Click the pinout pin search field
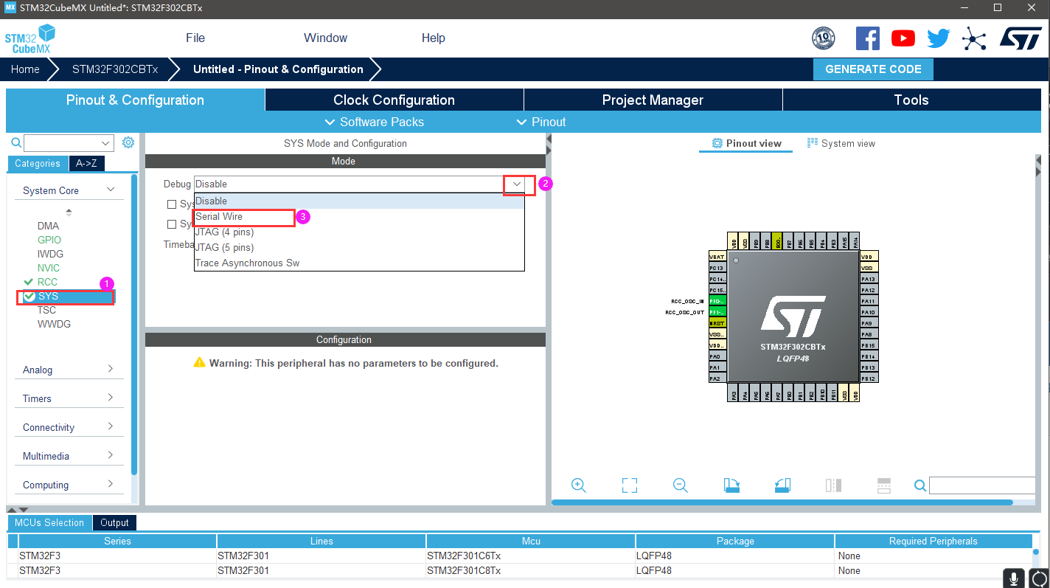This screenshot has width=1050, height=588. (982, 486)
